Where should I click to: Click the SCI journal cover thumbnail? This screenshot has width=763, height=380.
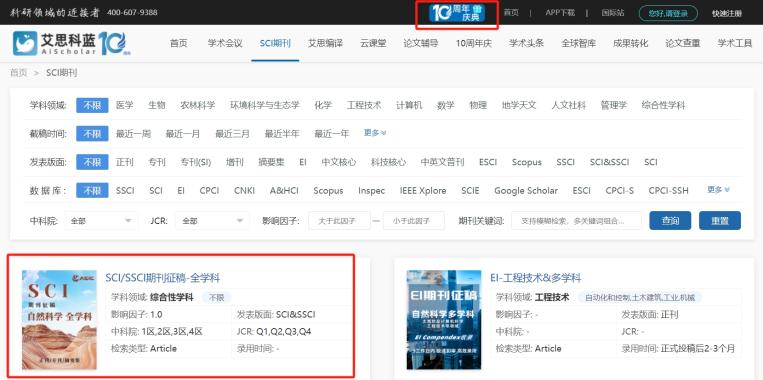pos(59,320)
